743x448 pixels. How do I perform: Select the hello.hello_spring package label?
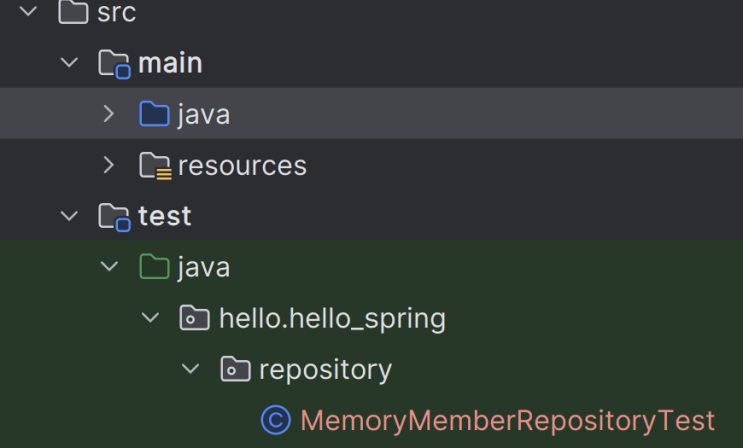332,319
